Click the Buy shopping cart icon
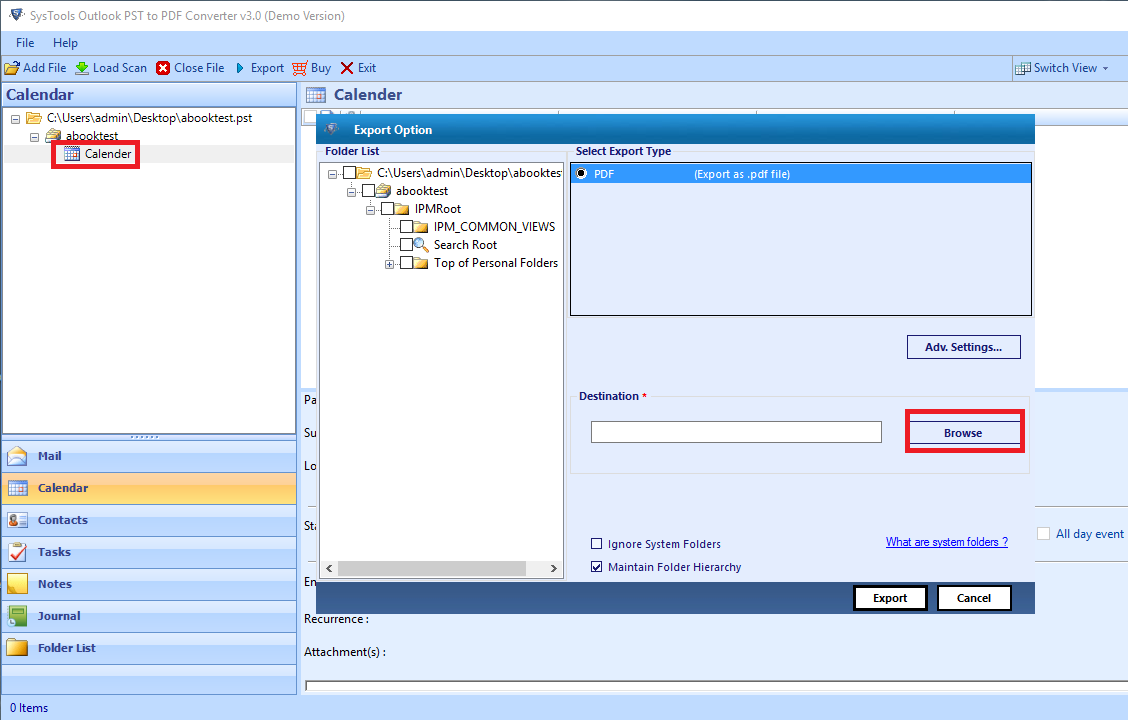Viewport: 1128px width, 720px height. pos(299,68)
